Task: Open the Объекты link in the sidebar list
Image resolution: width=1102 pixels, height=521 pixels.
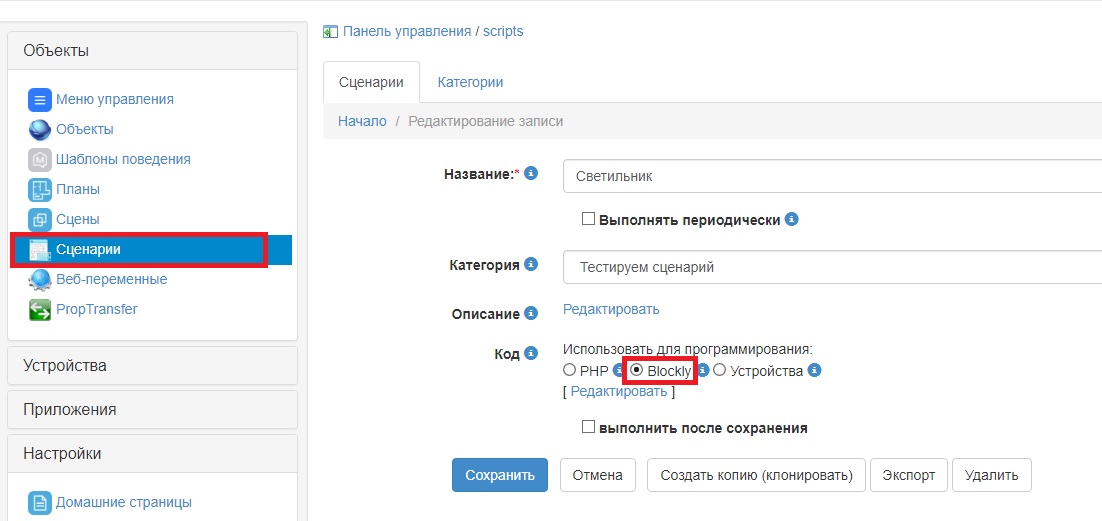Action: point(84,129)
